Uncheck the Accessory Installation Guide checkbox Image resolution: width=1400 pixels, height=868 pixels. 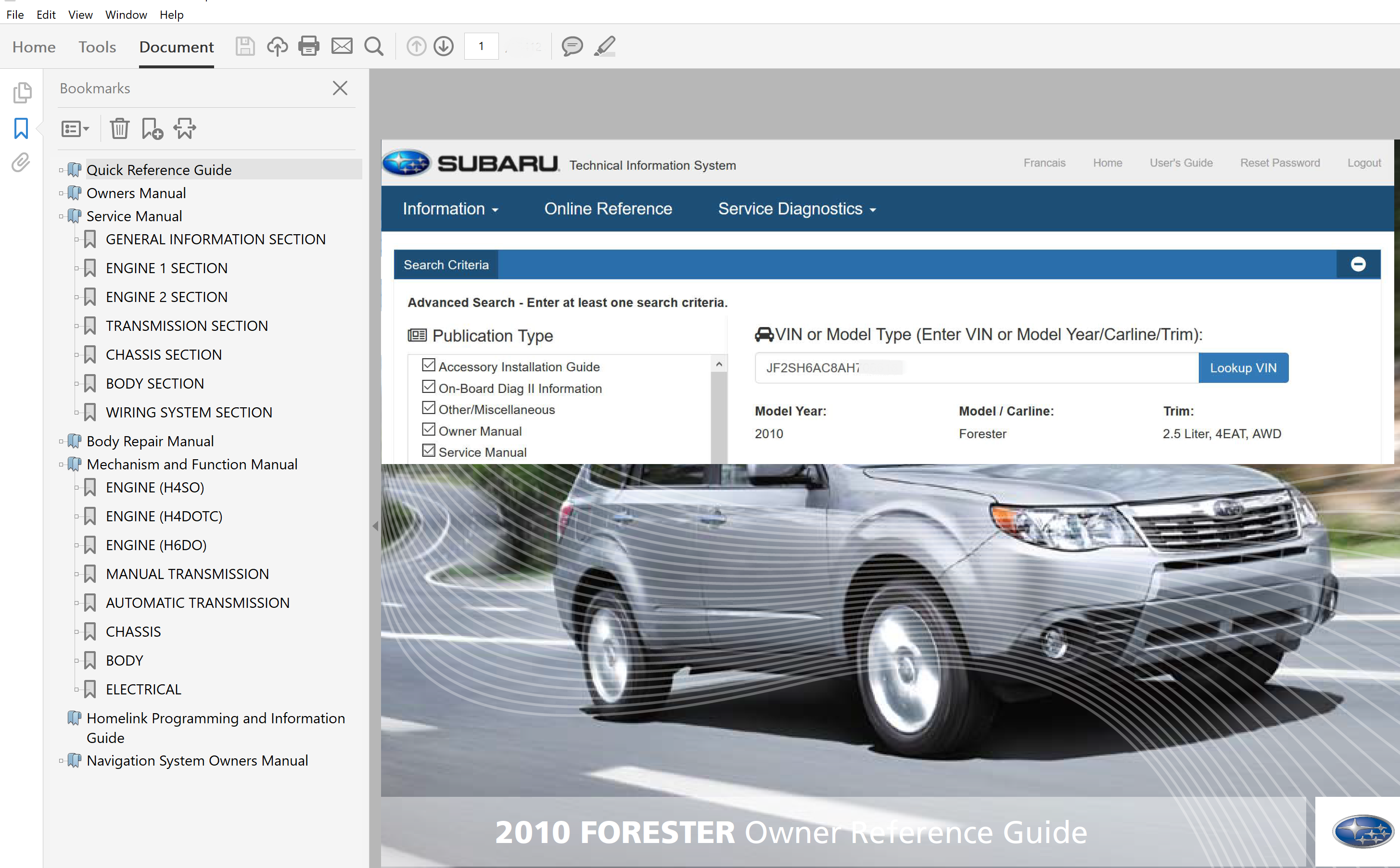pyautogui.click(x=428, y=365)
